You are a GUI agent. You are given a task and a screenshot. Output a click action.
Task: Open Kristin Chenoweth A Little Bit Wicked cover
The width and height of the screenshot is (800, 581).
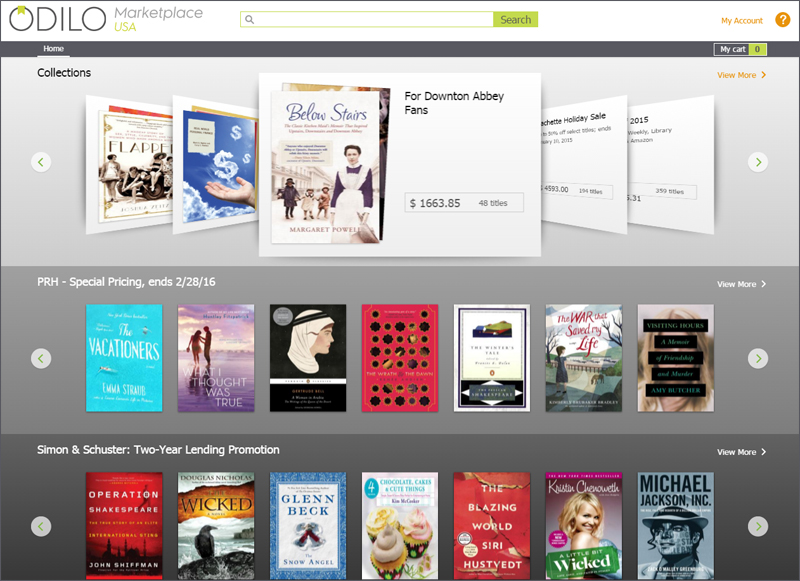click(x=584, y=525)
